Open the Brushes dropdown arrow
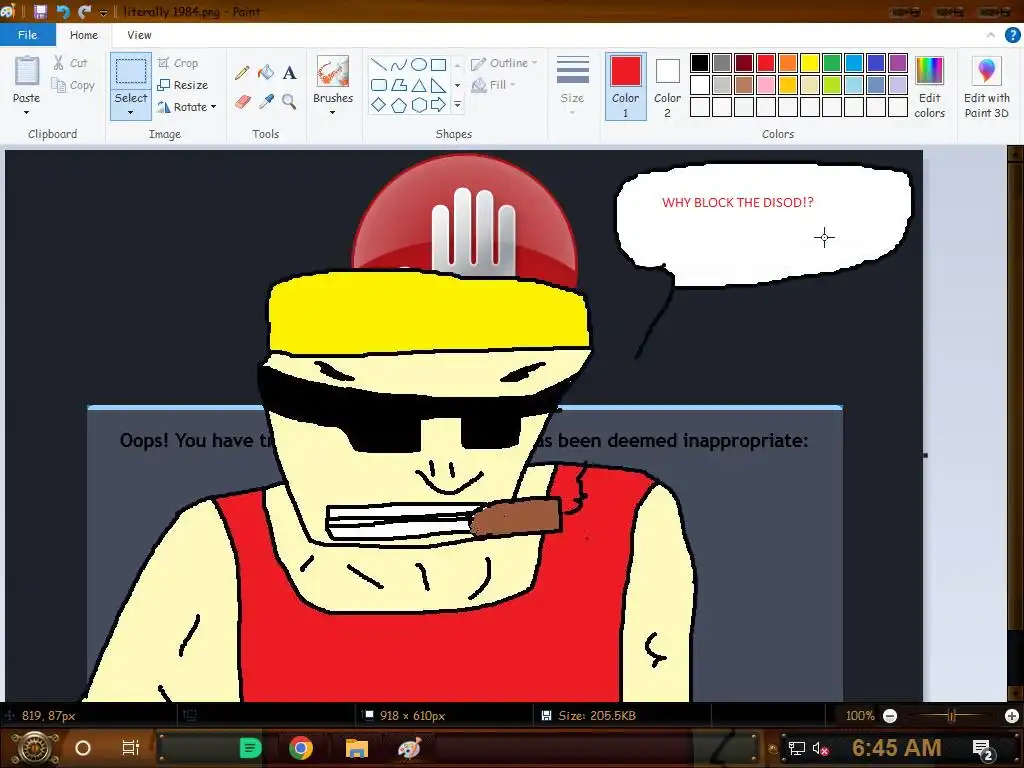The height and width of the screenshot is (768, 1024). [x=332, y=112]
